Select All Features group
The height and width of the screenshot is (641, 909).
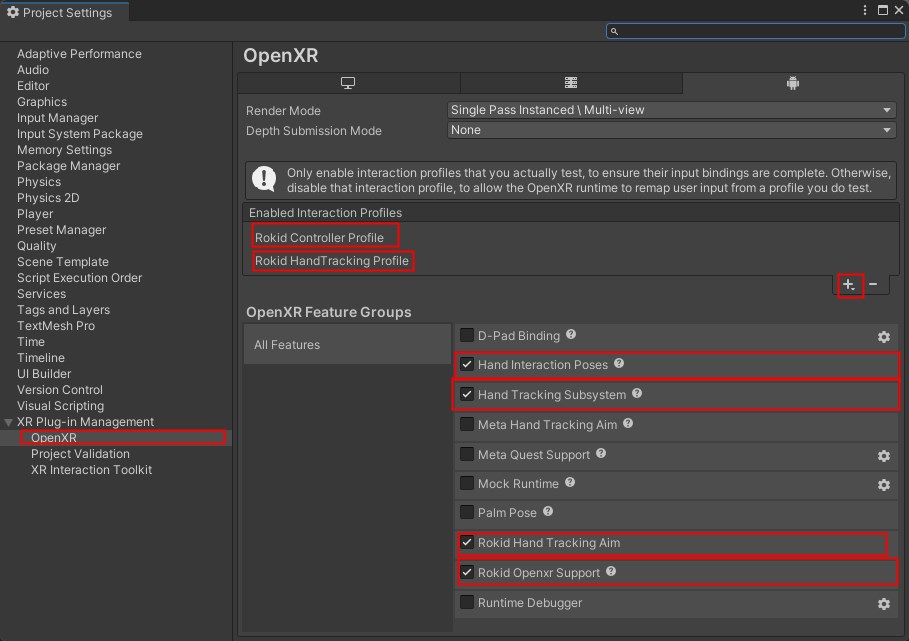[347, 345]
